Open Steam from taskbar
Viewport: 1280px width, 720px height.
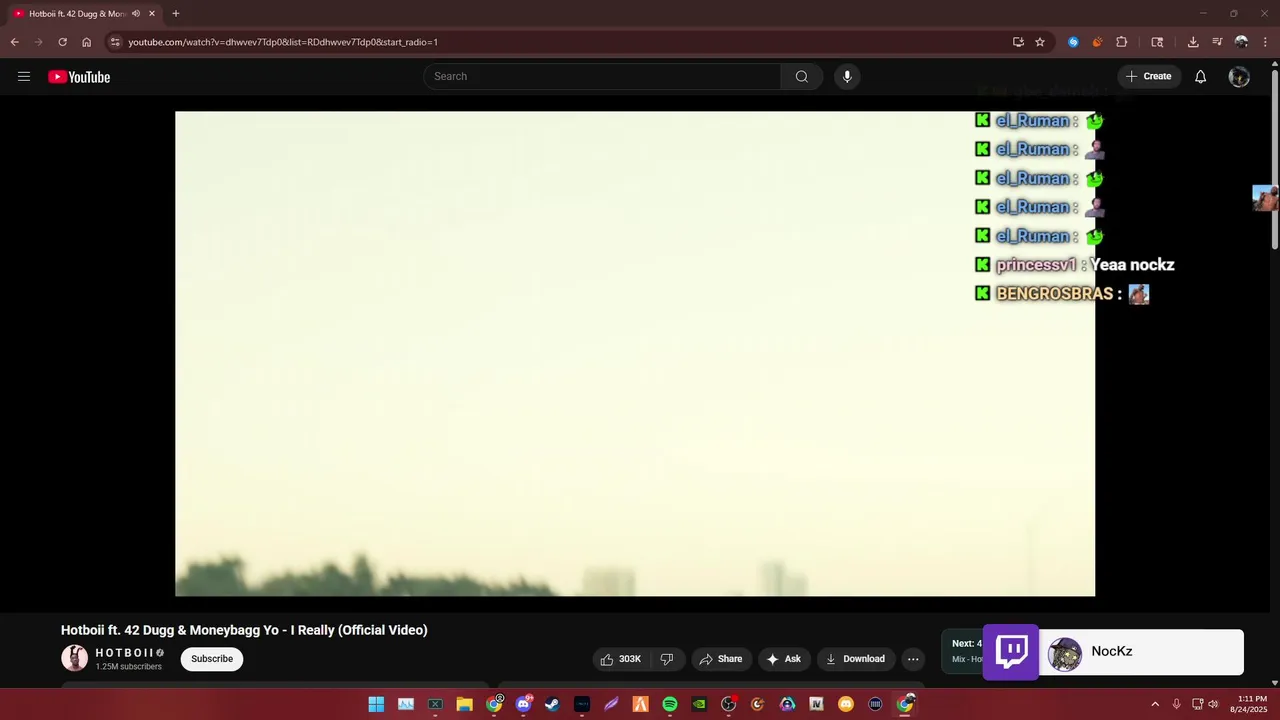tap(552, 704)
